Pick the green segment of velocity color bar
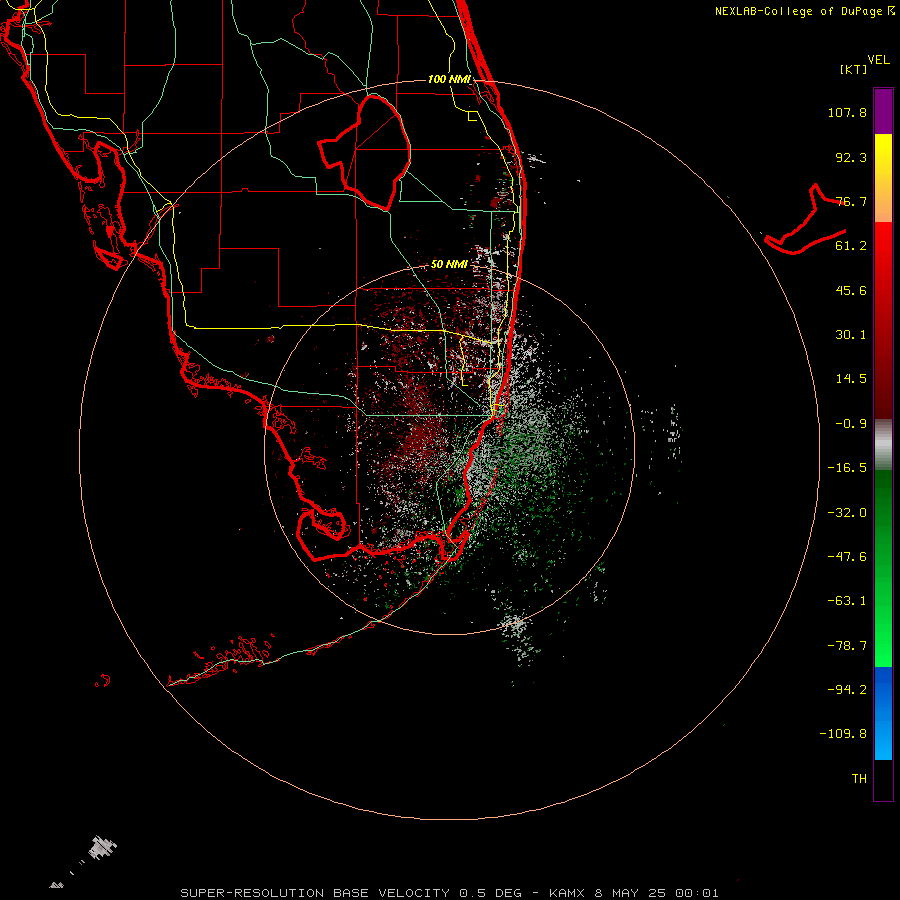 [883, 568]
